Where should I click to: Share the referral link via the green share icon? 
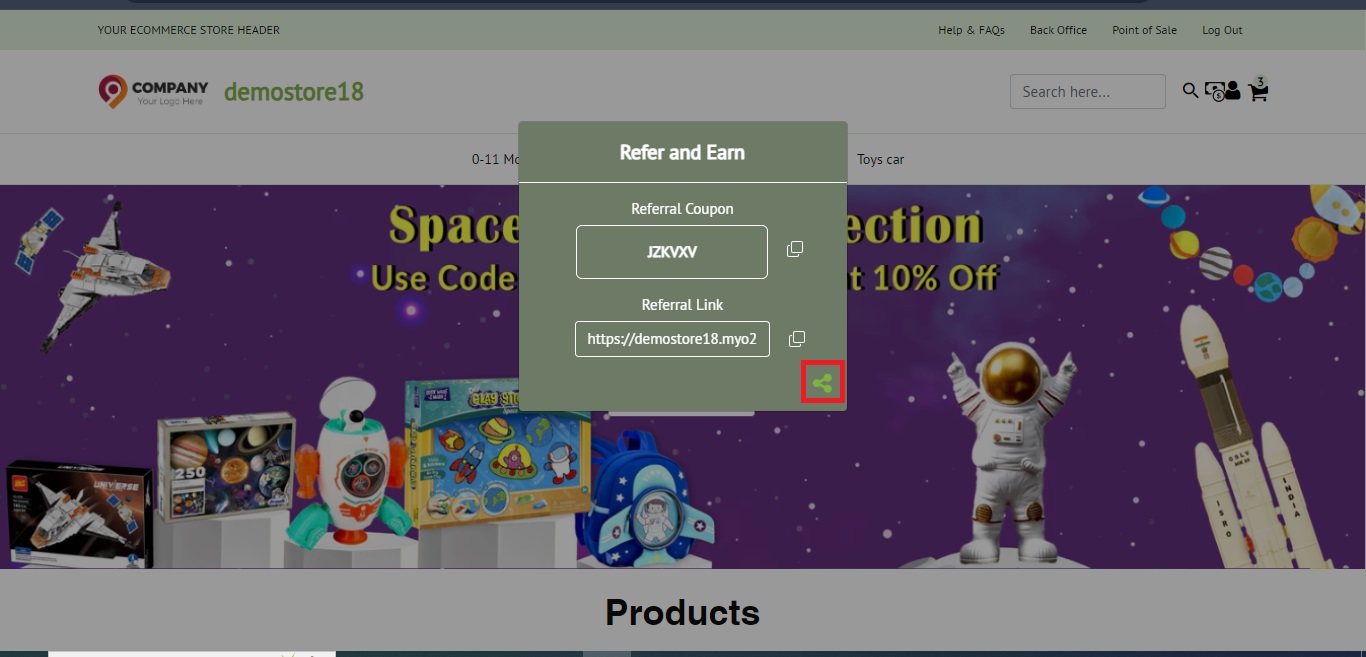click(823, 382)
